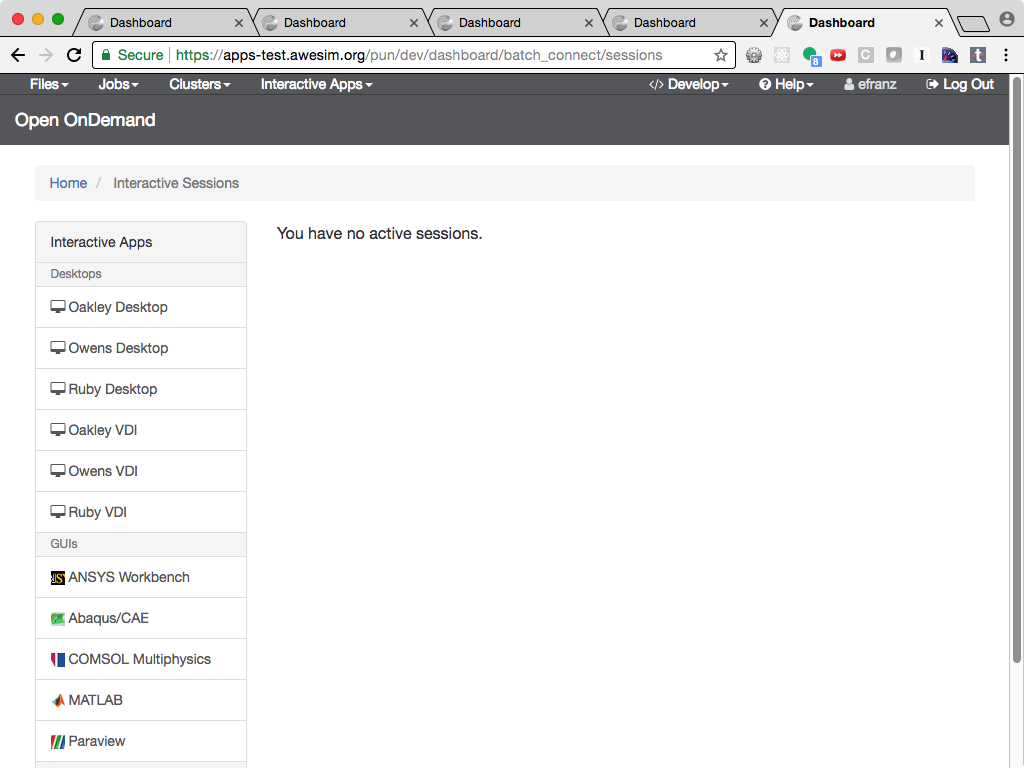Screen dimensions: 1024x768
Task: Click the monitor icon beside Oakley Desktop
Action: [56, 306]
